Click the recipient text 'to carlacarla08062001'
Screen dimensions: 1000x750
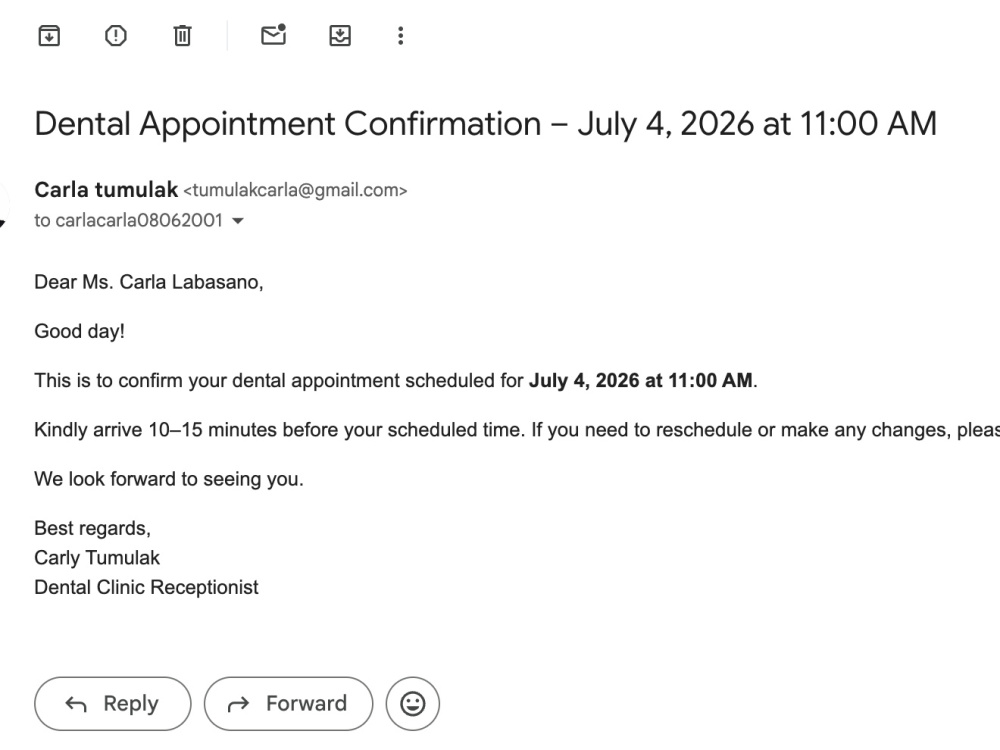128,220
